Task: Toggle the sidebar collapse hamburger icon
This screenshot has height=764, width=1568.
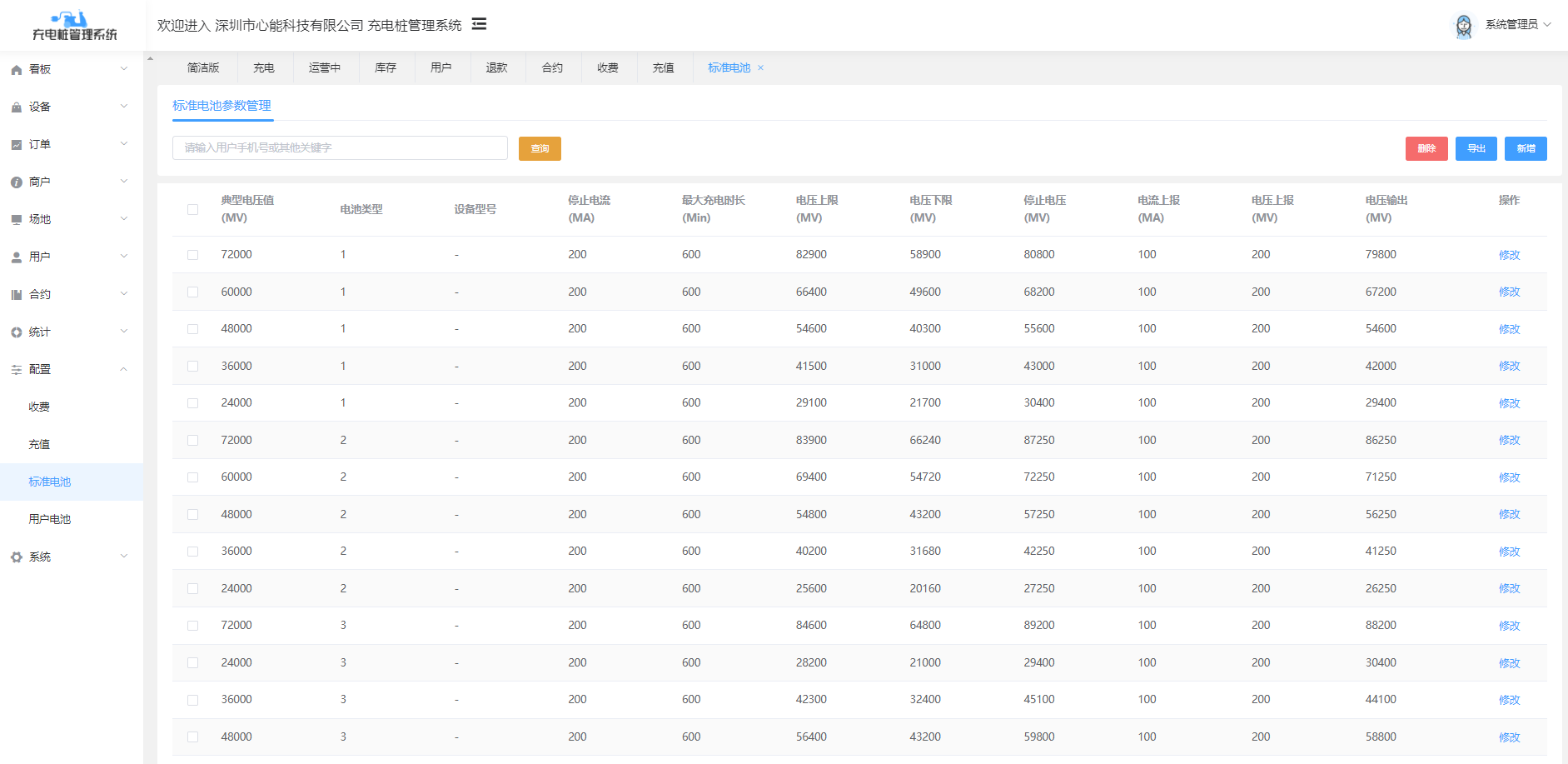Action: pos(479,24)
